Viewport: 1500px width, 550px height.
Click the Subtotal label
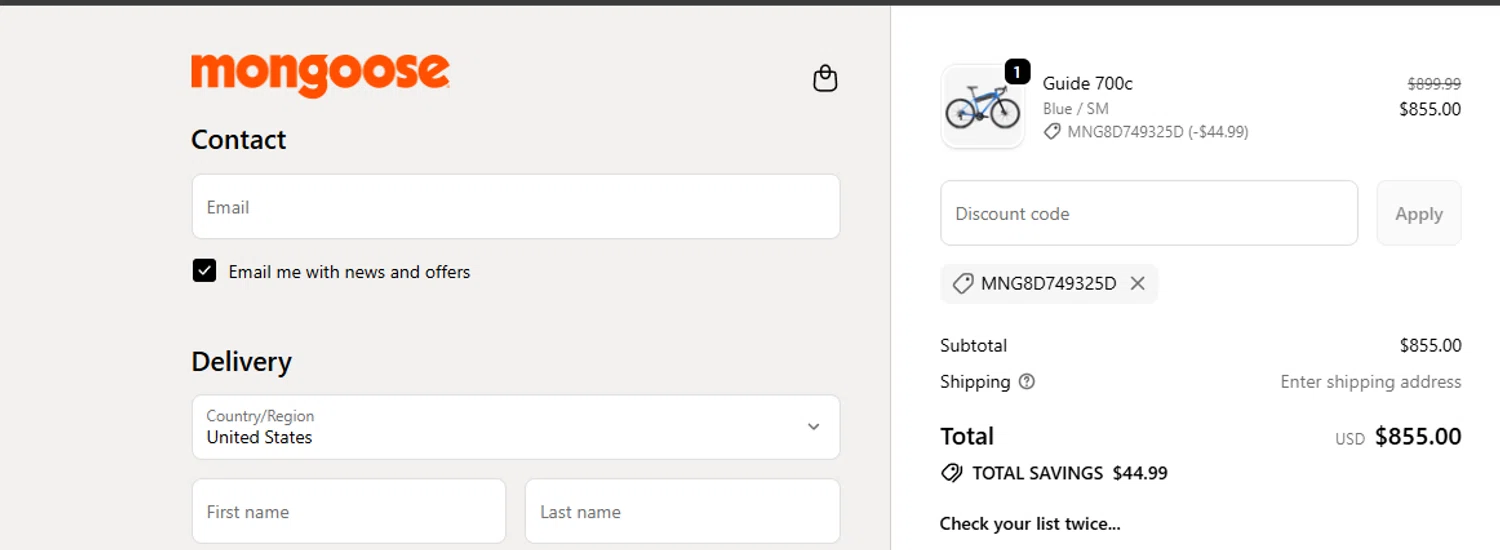tap(973, 345)
